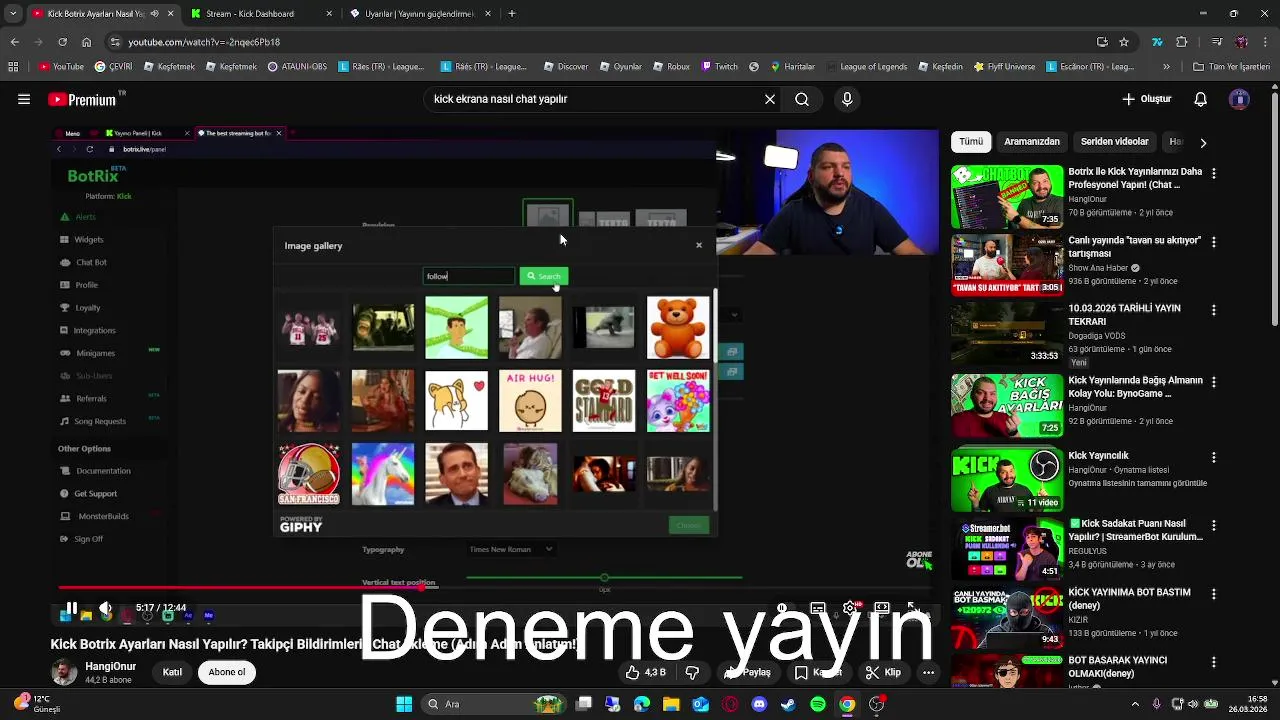
Task: Open Steam from the taskbar
Action: pyautogui.click(x=788, y=704)
